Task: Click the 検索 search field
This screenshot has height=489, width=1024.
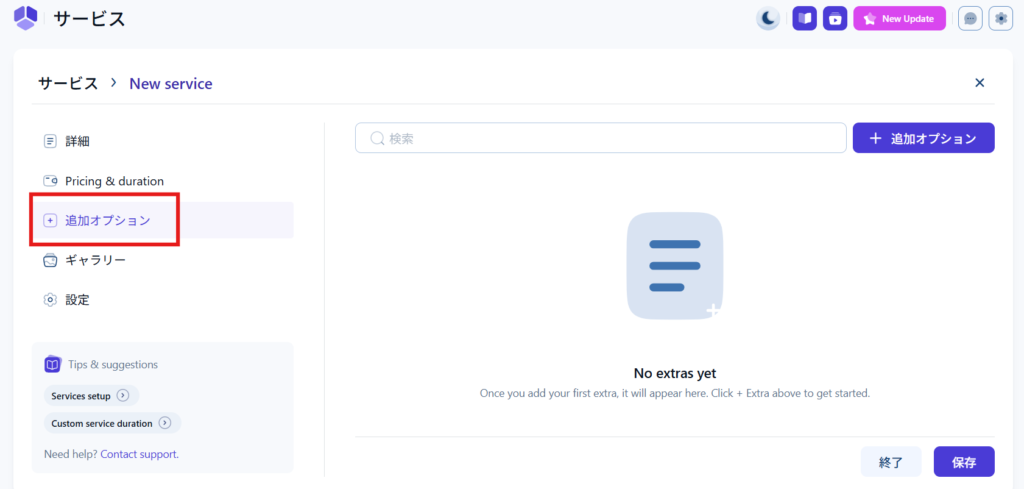Action: (x=600, y=138)
